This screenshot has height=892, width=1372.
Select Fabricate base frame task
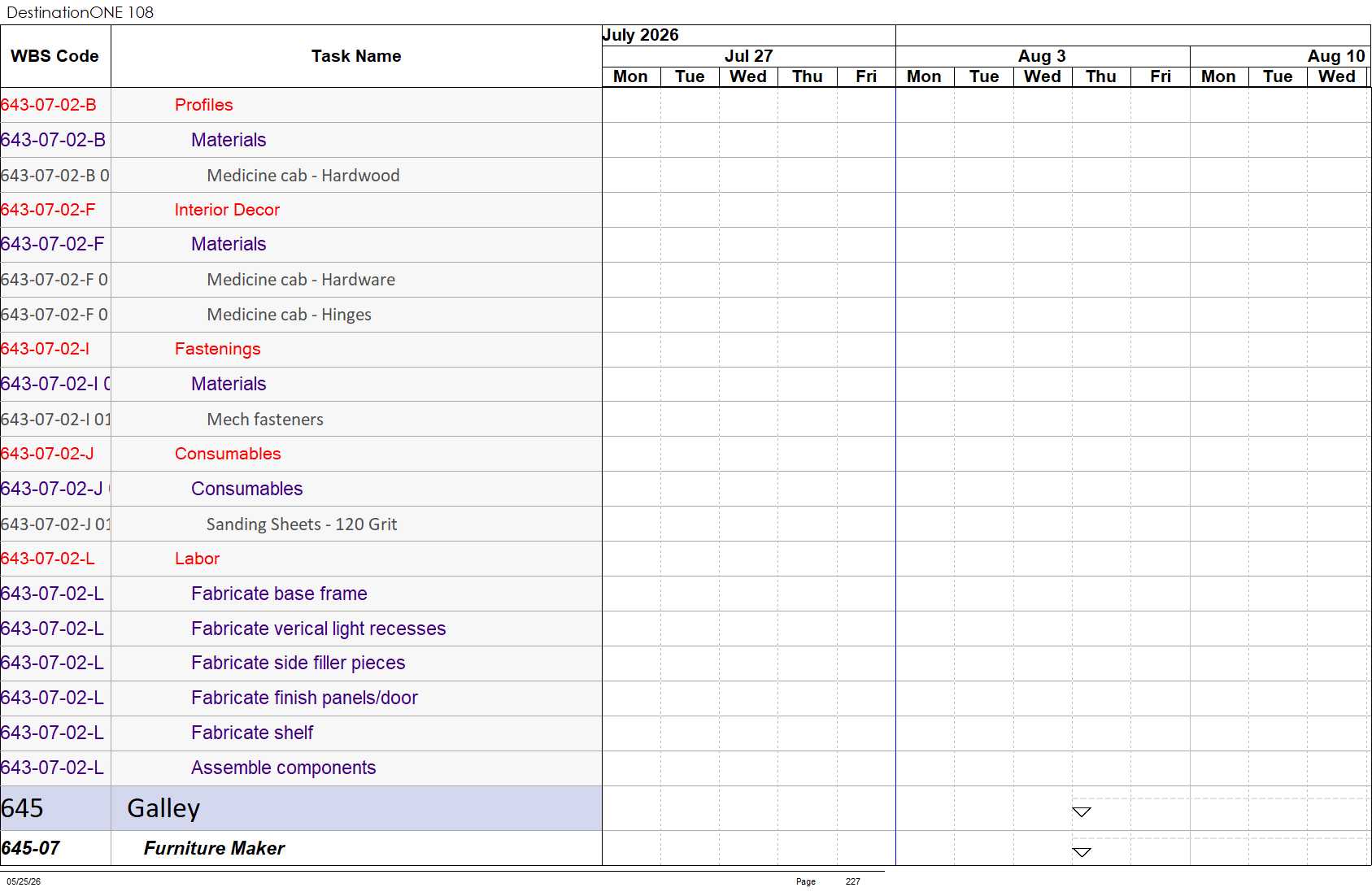(279, 594)
